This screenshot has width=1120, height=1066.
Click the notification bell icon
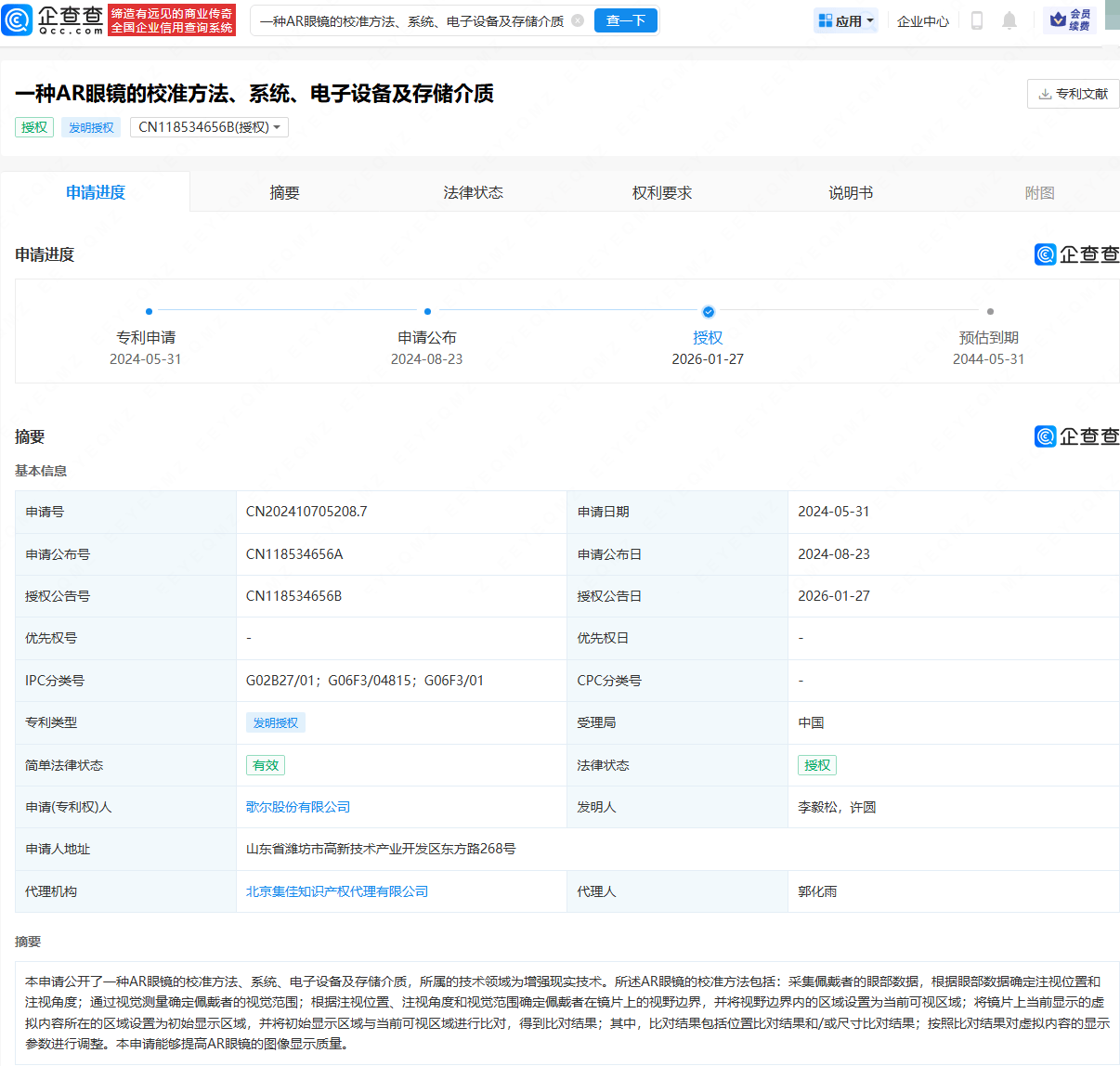click(1011, 19)
